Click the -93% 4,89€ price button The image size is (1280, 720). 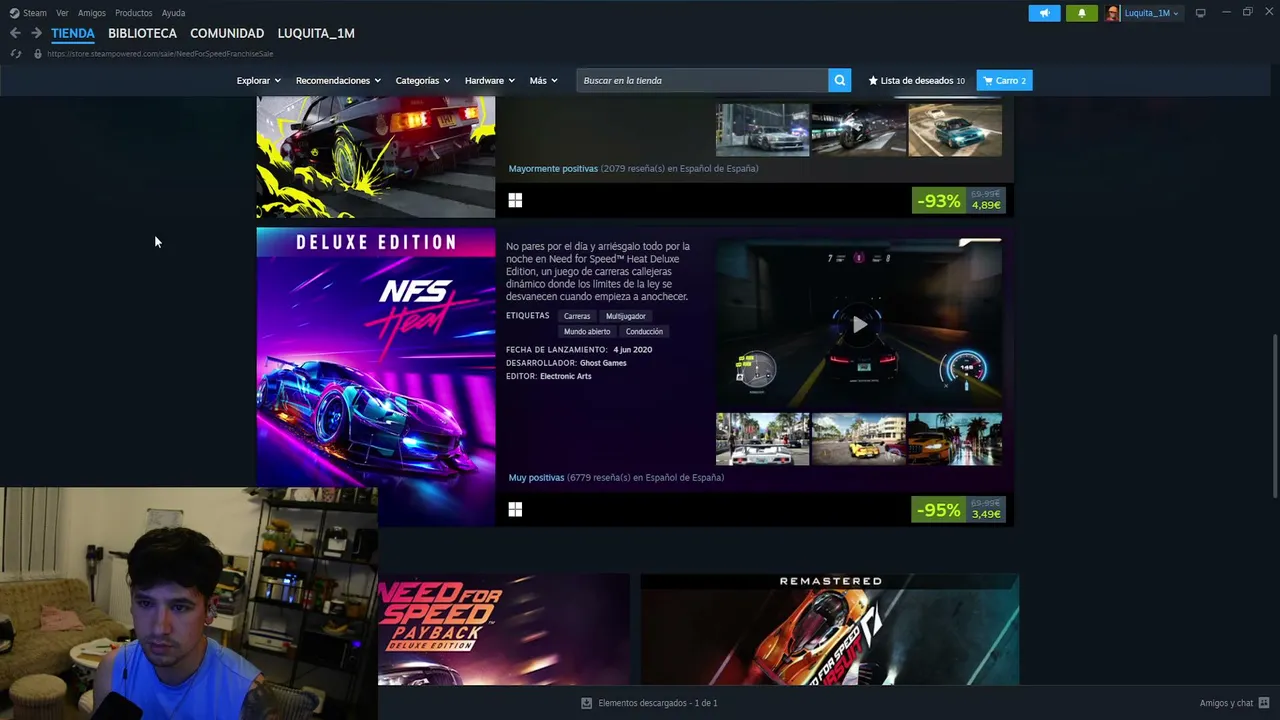(958, 201)
